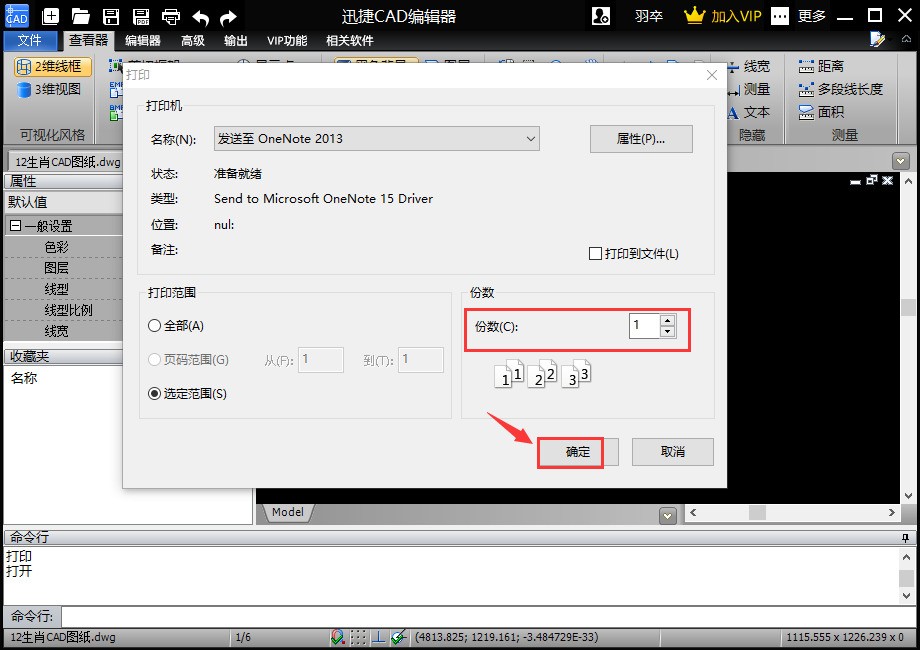This screenshot has height=650, width=920.
Task: Click the 确定 button in print dialog
Action: tap(577, 452)
